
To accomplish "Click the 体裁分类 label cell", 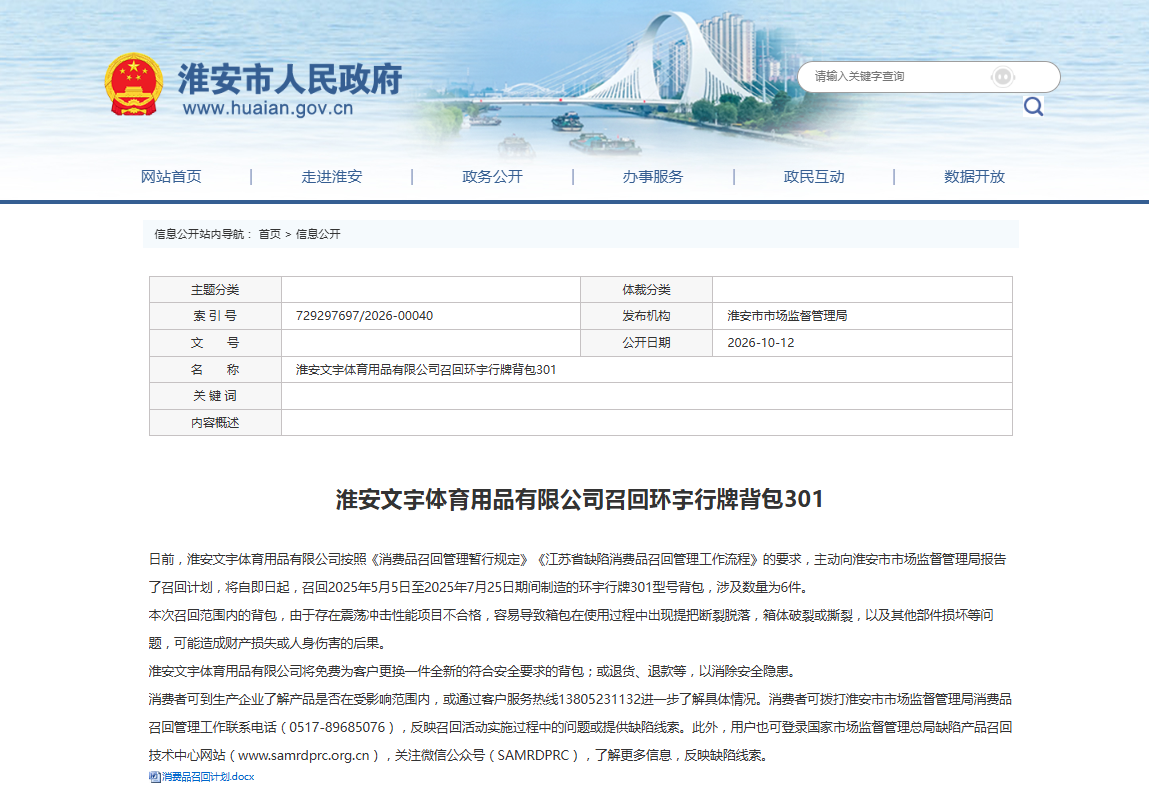I will tap(646, 289).
